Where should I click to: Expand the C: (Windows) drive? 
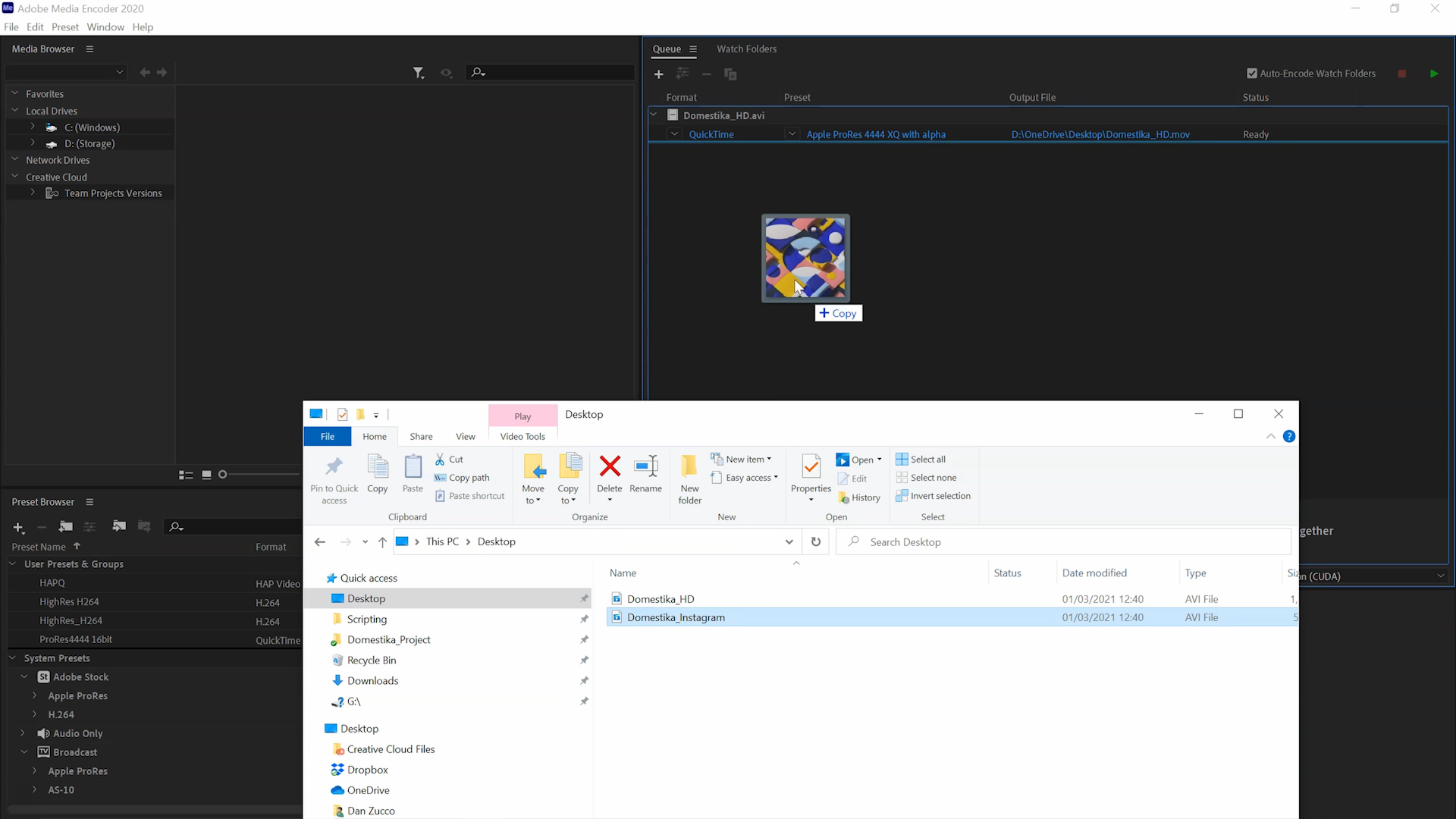click(33, 127)
